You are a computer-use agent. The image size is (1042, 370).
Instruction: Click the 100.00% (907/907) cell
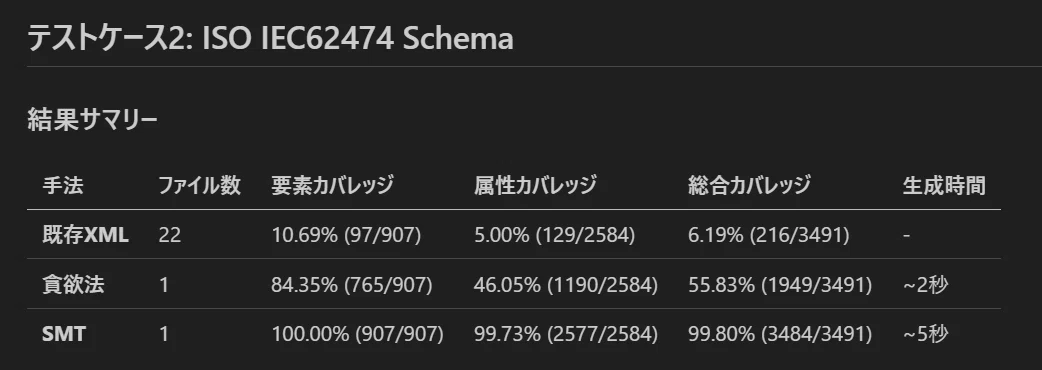pyautogui.click(x=358, y=334)
